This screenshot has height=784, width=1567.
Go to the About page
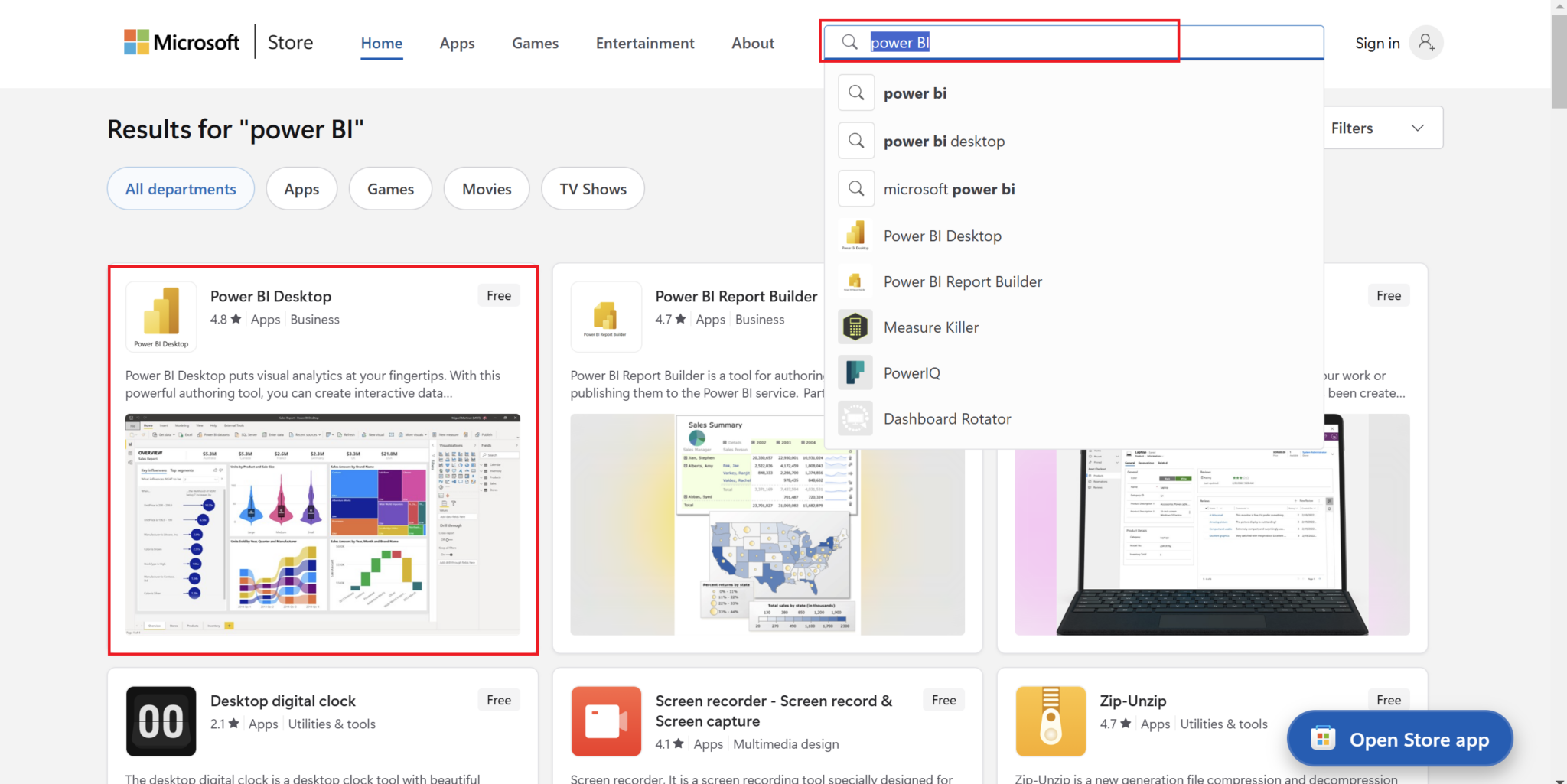[752, 43]
